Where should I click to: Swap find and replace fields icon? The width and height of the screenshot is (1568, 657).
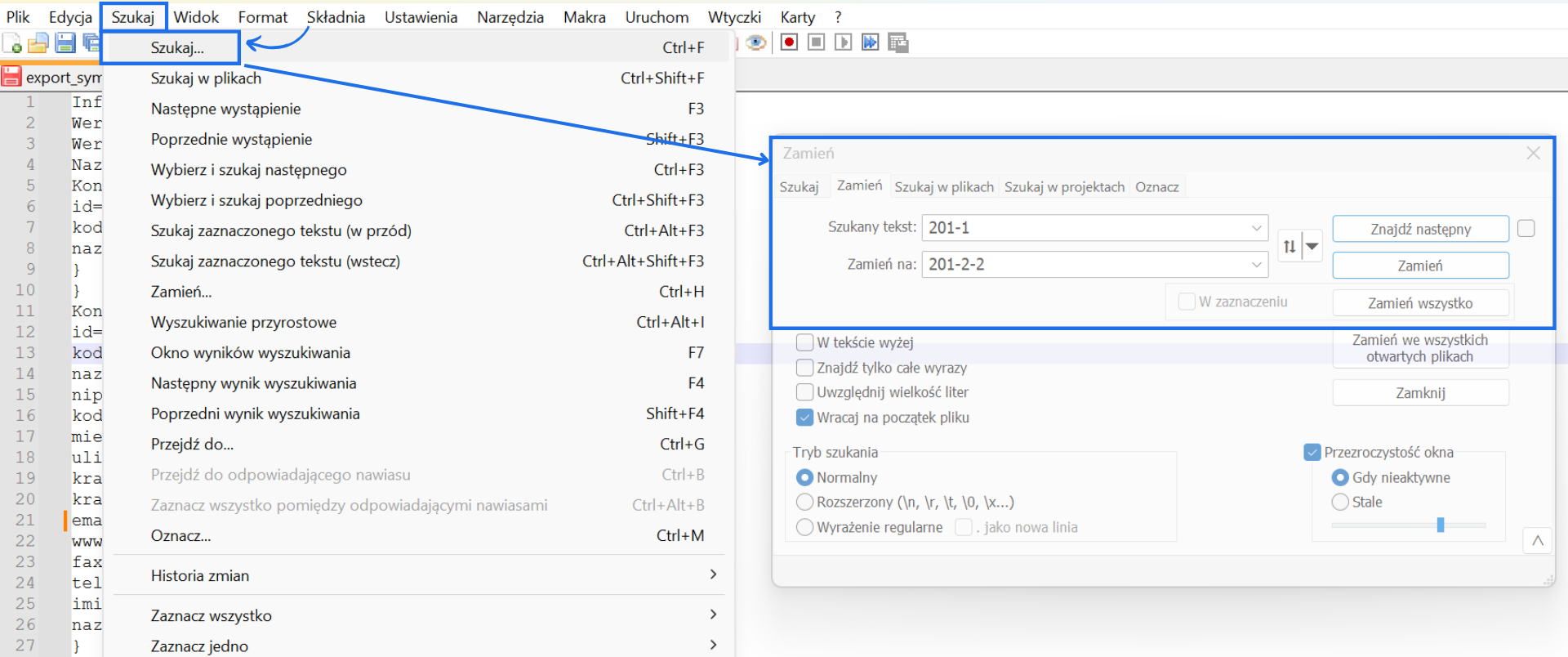(x=1290, y=246)
